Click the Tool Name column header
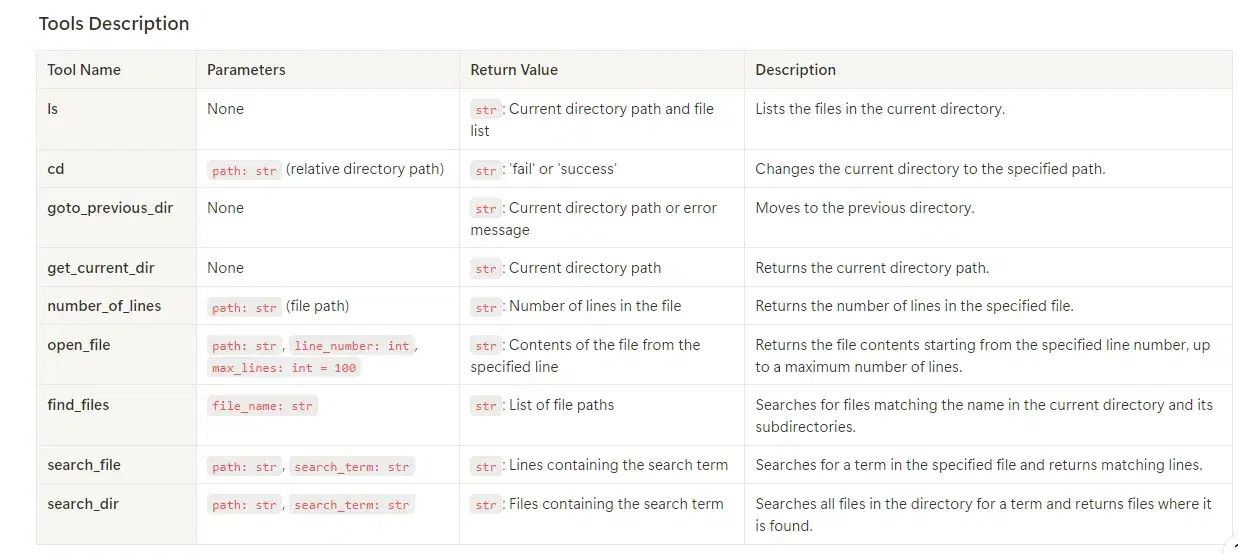The image size is (1238, 554). pos(84,70)
